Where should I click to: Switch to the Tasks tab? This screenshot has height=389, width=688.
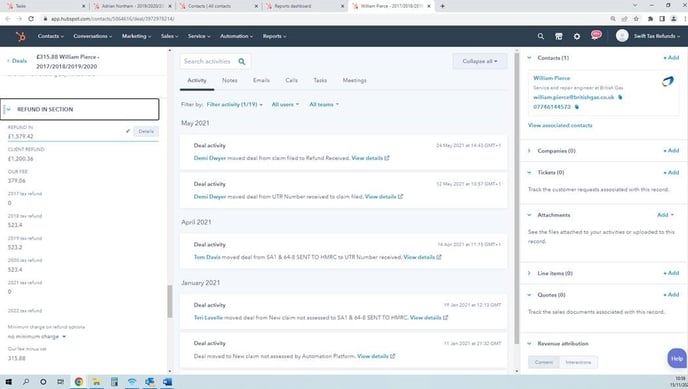click(320, 80)
